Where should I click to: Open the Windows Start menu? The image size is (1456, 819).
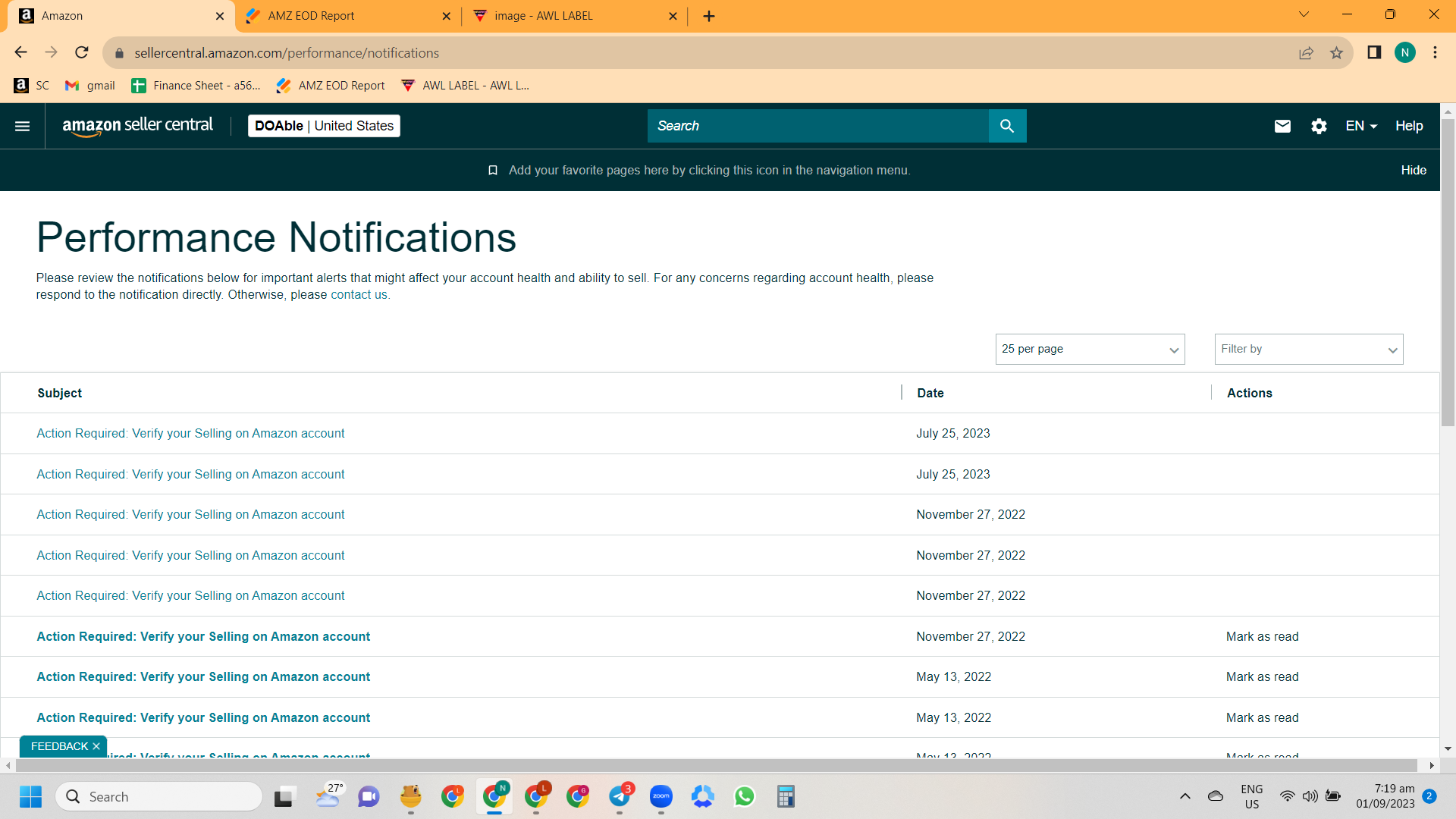(31, 796)
